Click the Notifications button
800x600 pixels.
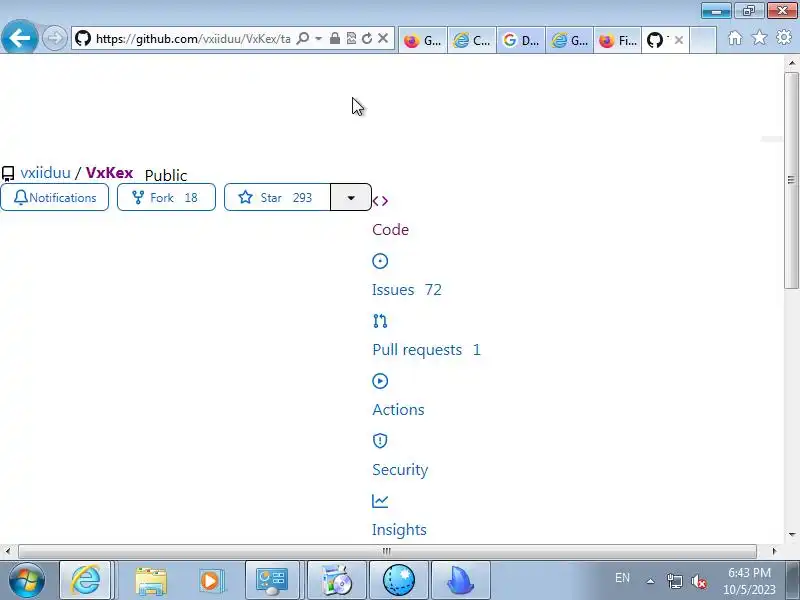[55, 197]
